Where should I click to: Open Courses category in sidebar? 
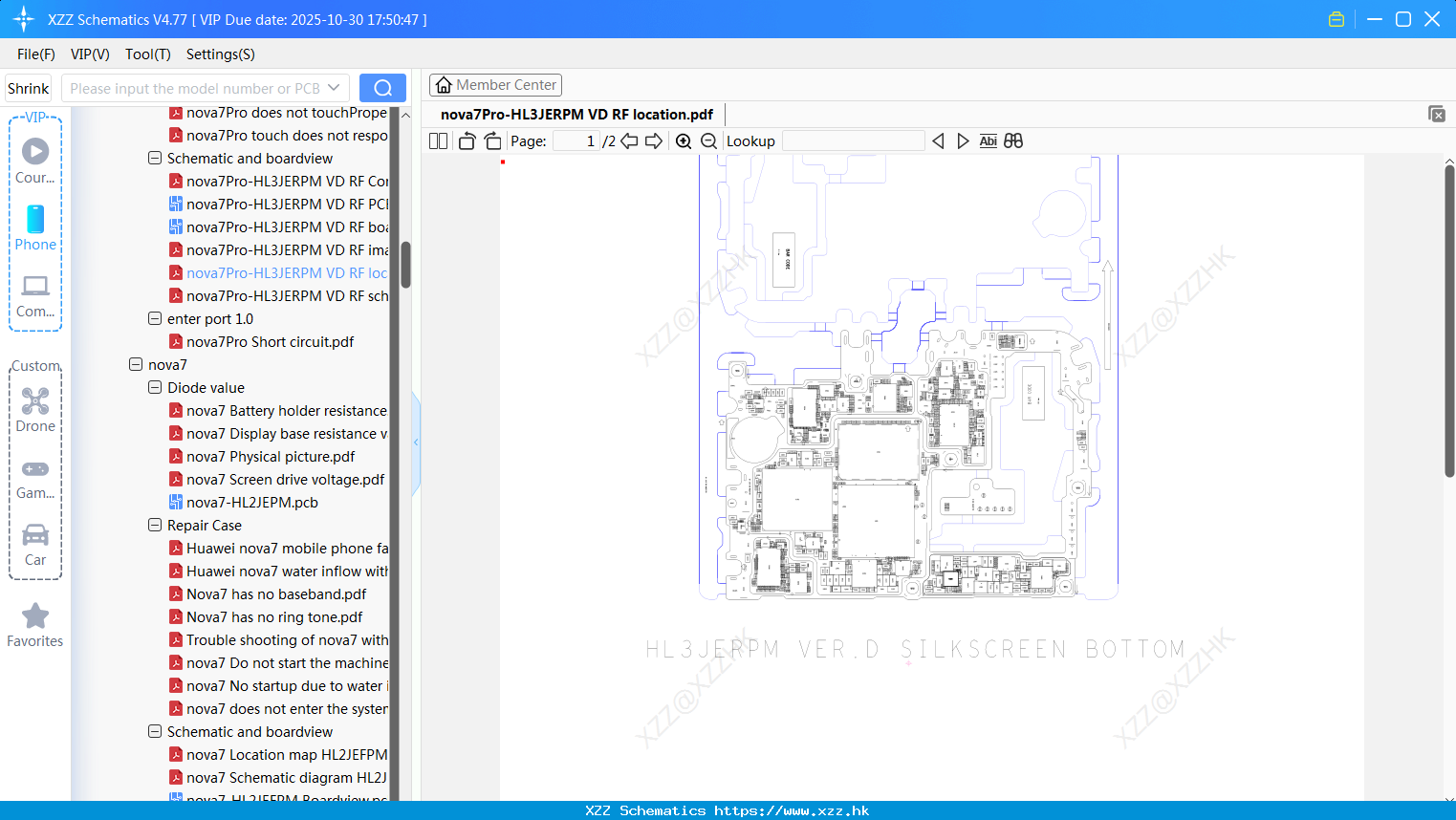click(x=35, y=162)
